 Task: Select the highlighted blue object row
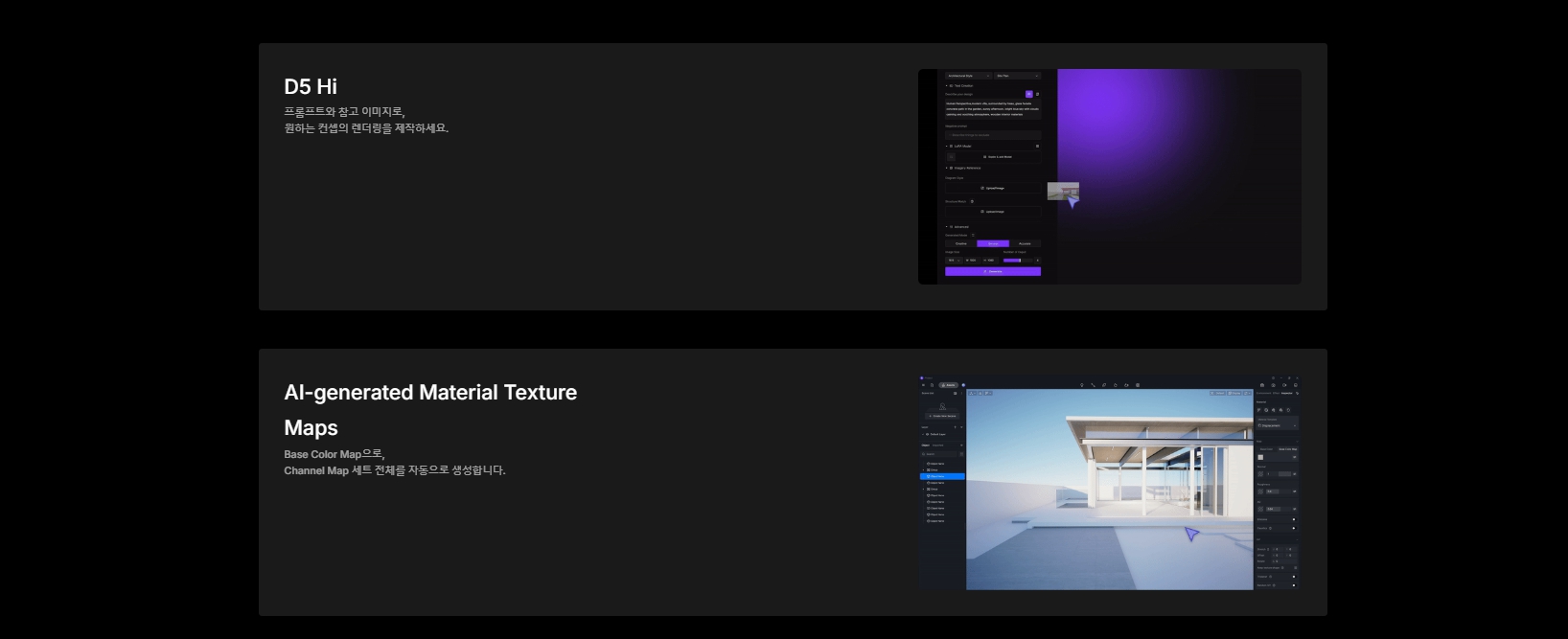(x=942, y=476)
